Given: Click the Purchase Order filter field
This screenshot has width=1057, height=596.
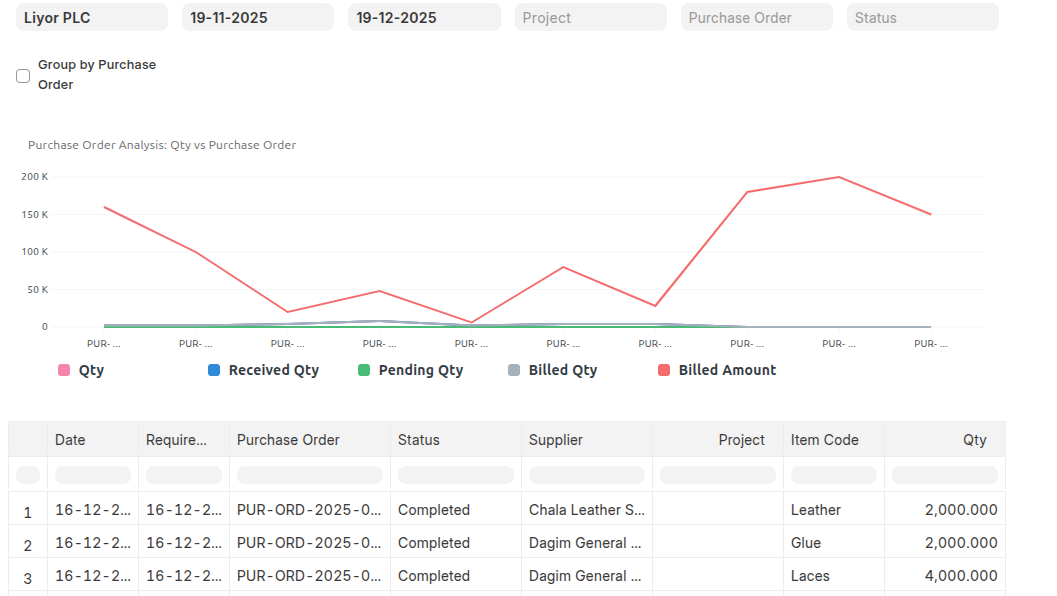Looking at the screenshot, I should click(x=756, y=18).
